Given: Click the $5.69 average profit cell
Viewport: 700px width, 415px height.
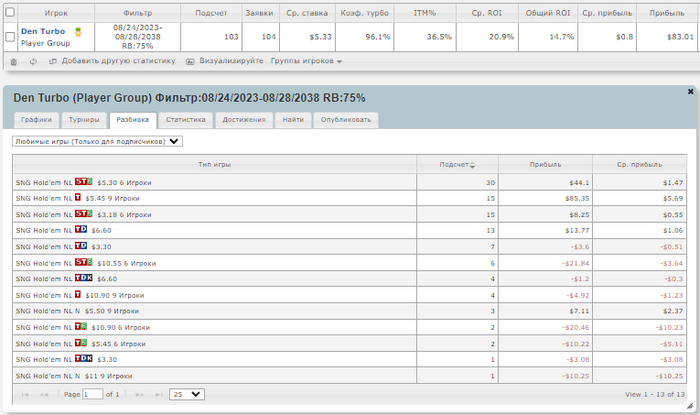Looking at the screenshot, I should (639, 198).
